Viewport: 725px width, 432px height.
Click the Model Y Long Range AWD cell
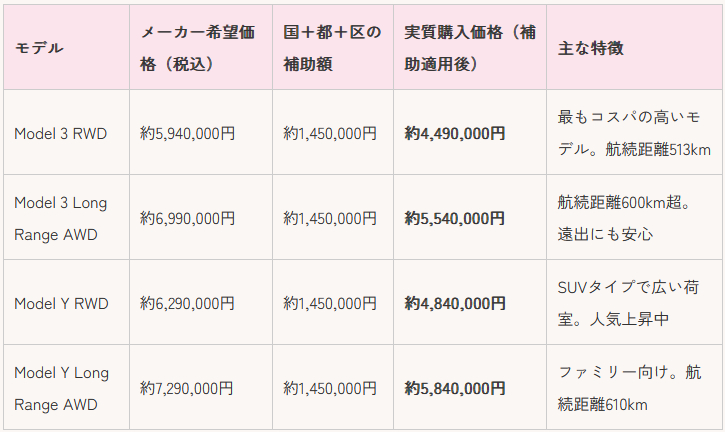coord(60,388)
